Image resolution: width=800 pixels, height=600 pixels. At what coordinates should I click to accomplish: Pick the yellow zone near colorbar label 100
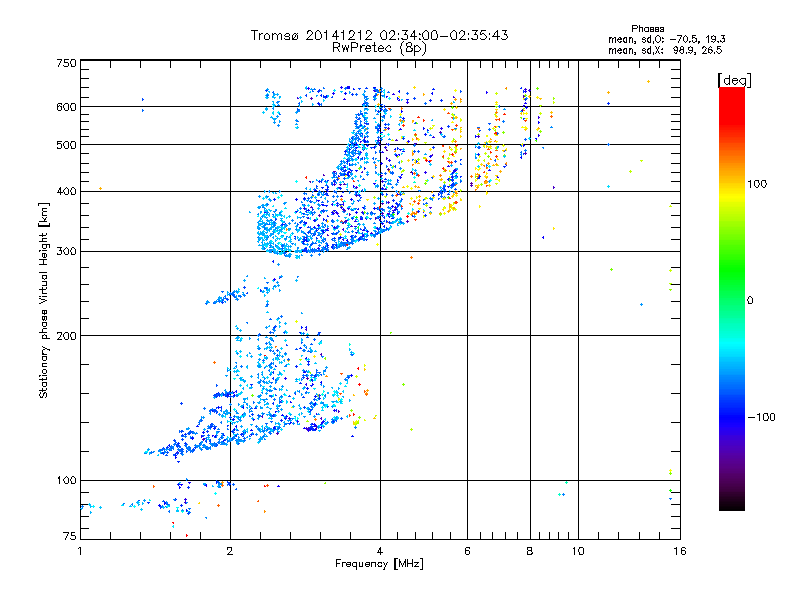tap(732, 195)
